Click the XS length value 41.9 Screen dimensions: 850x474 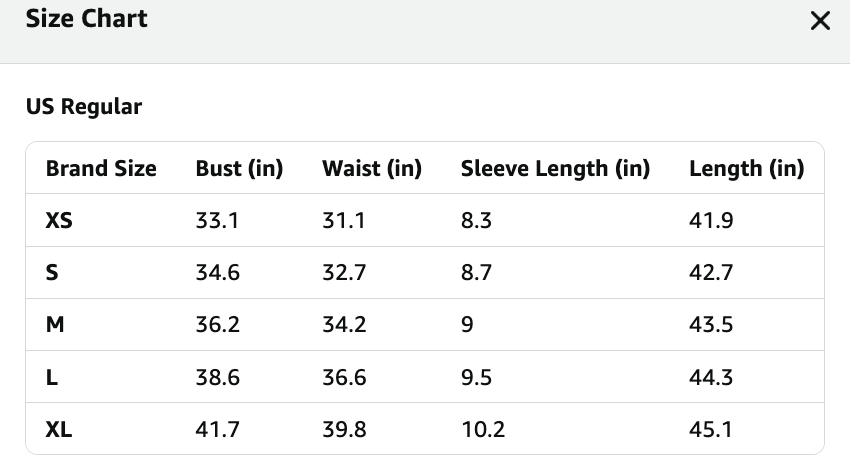pos(711,220)
